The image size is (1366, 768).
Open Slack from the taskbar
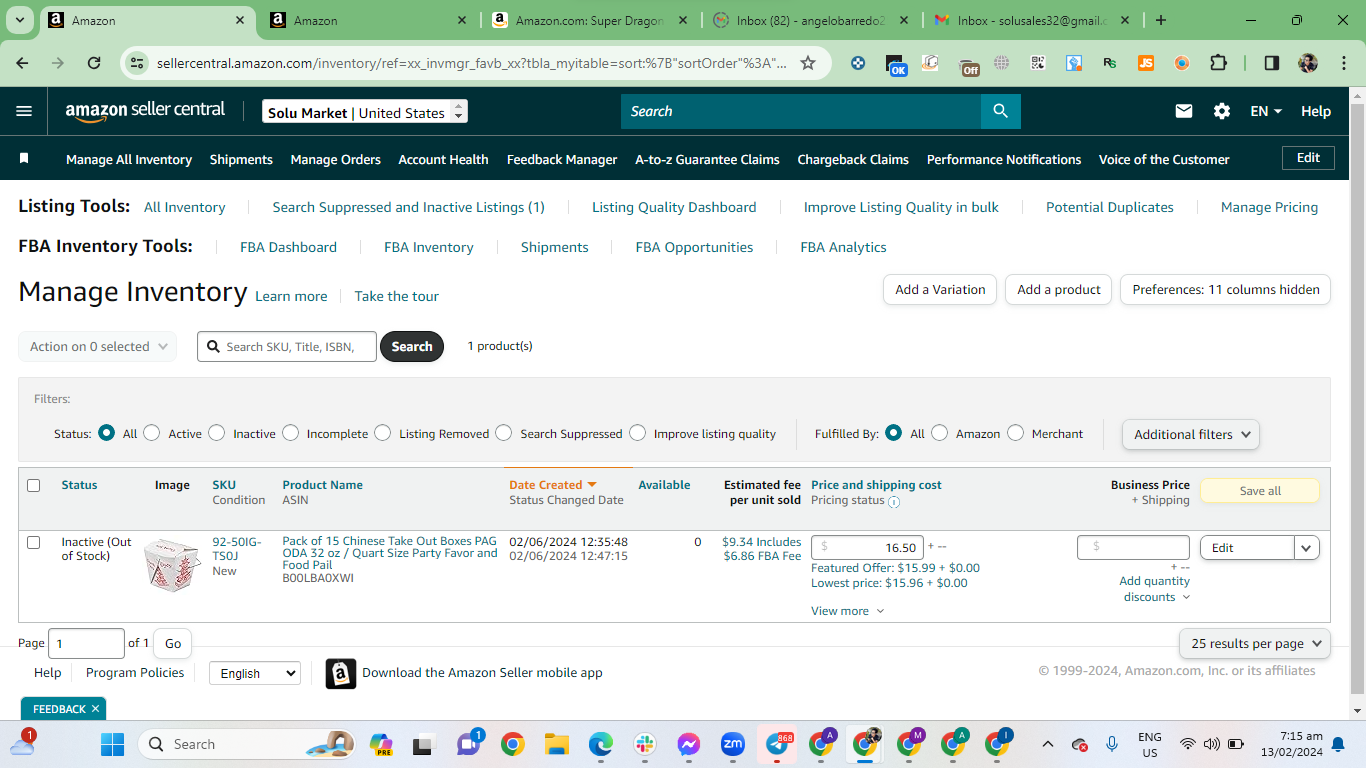tap(644, 744)
